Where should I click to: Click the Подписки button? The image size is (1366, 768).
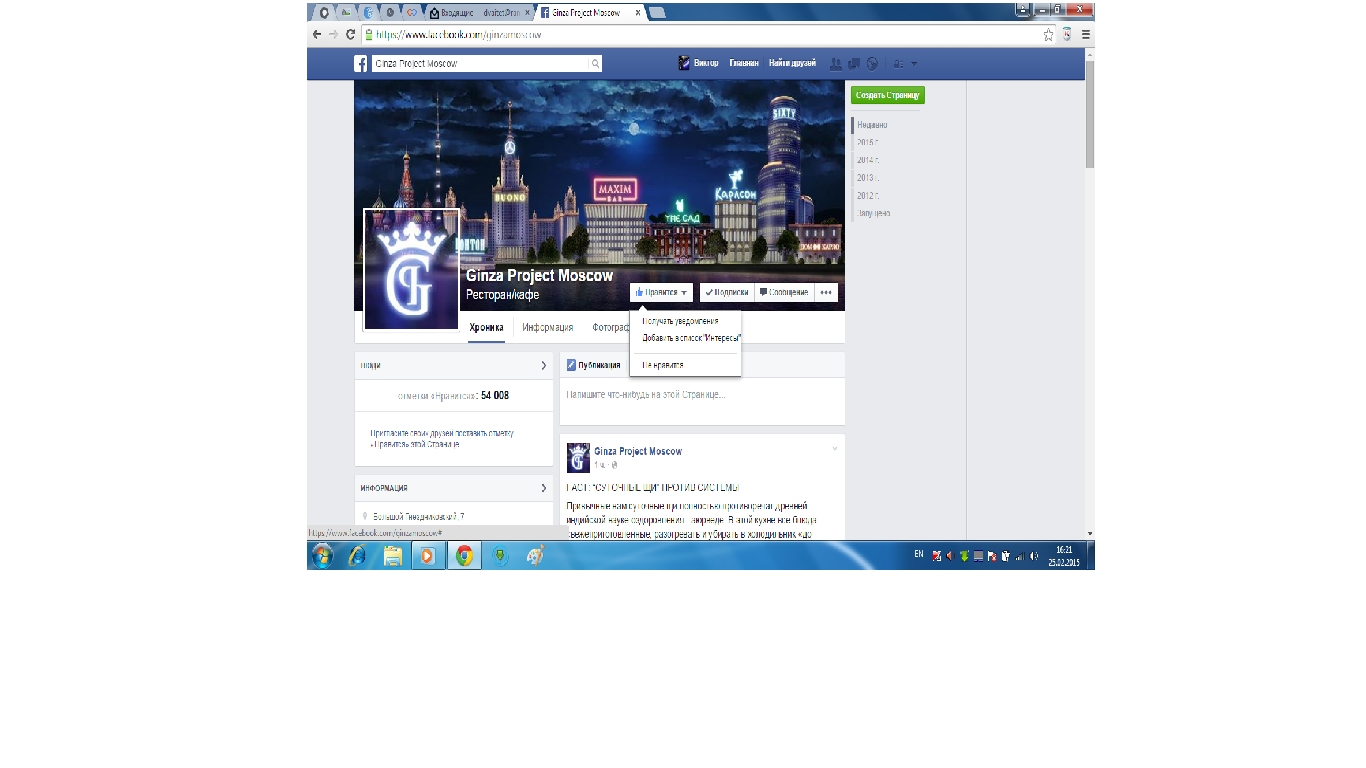pos(727,293)
